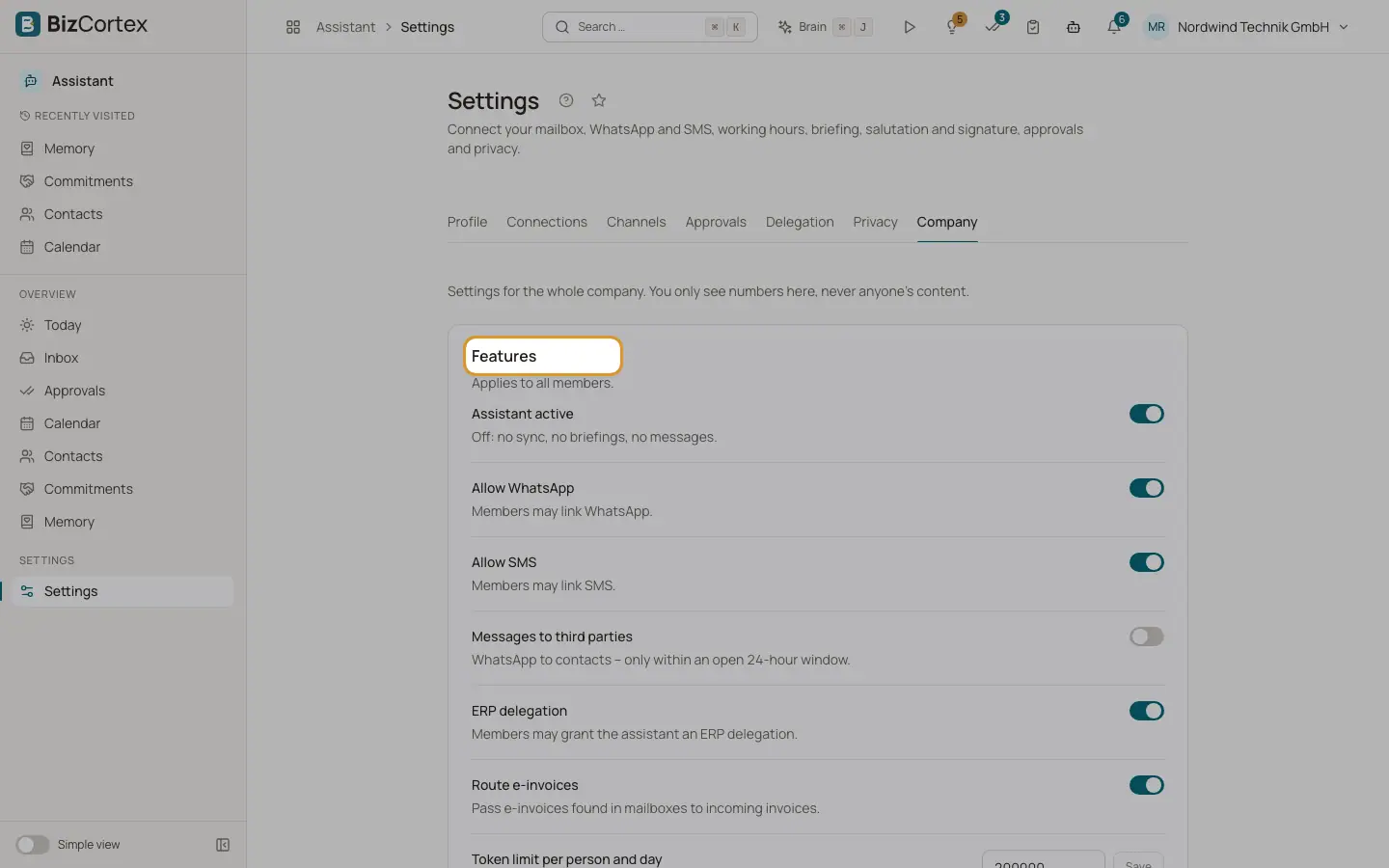Open Approvals in the sidebar Overview section

pos(123,391)
